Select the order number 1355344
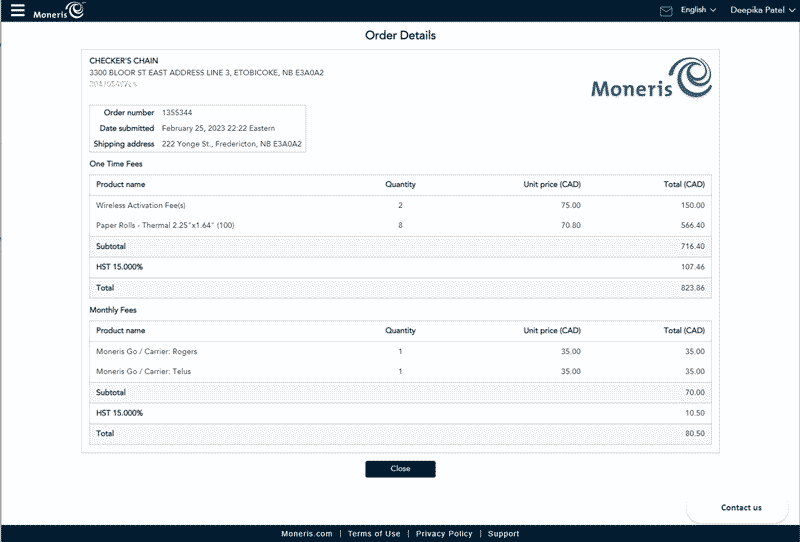The image size is (800, 542). tap(177, 113)
